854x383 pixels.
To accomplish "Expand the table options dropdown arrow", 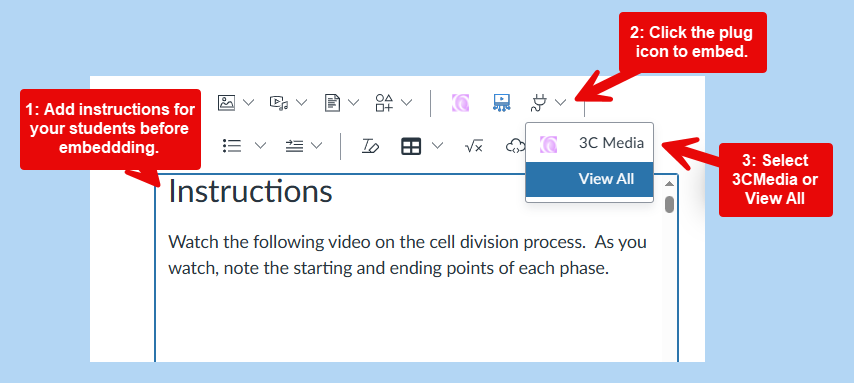I will click(437, 145).
